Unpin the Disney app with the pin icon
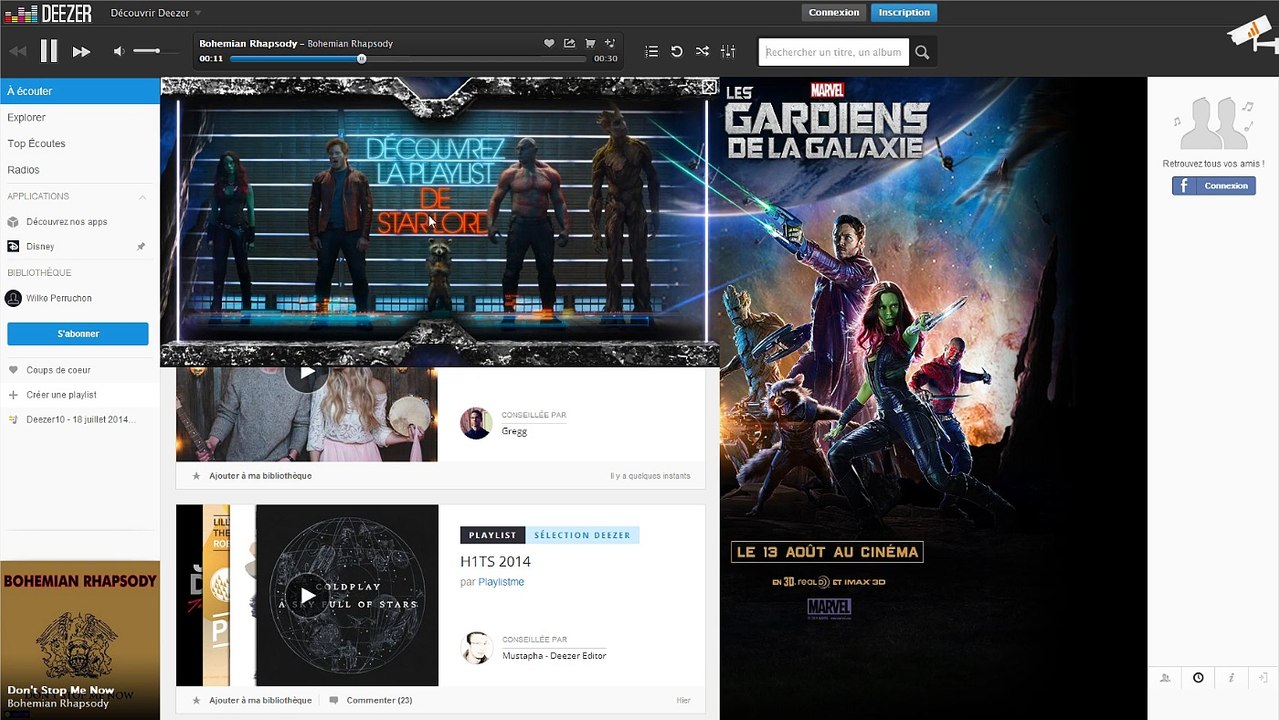This screenshot has height=720, width=1279. pyautogui.click(x=141, y=246)
